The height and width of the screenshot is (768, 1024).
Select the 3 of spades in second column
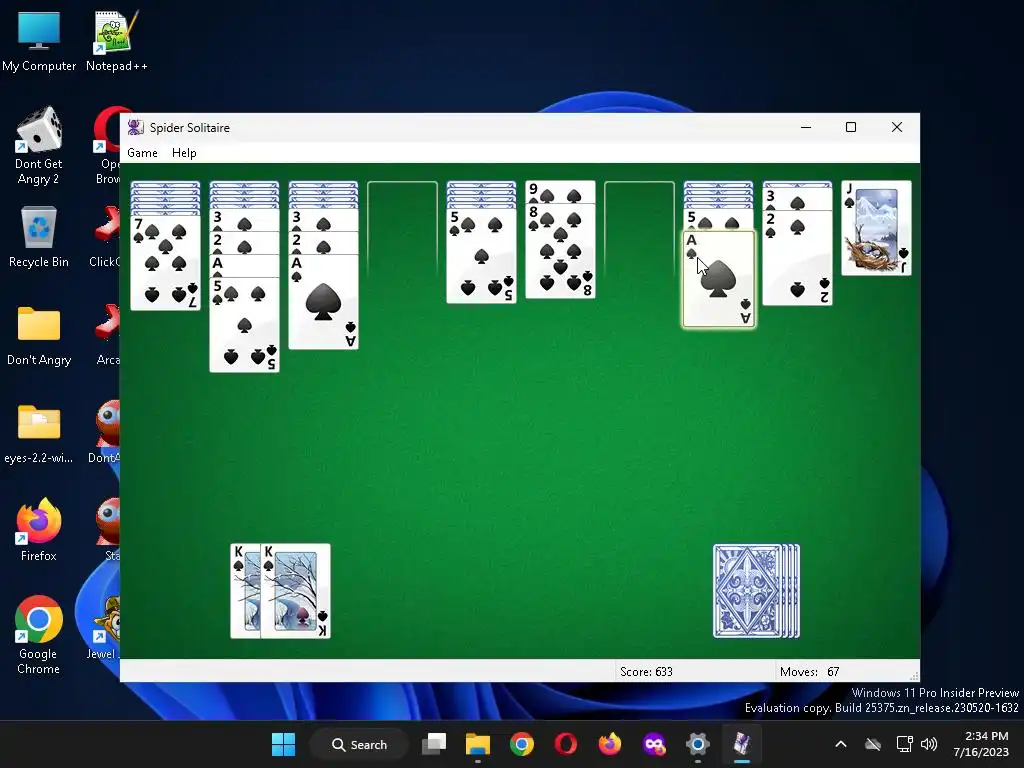tap(244, 220)
